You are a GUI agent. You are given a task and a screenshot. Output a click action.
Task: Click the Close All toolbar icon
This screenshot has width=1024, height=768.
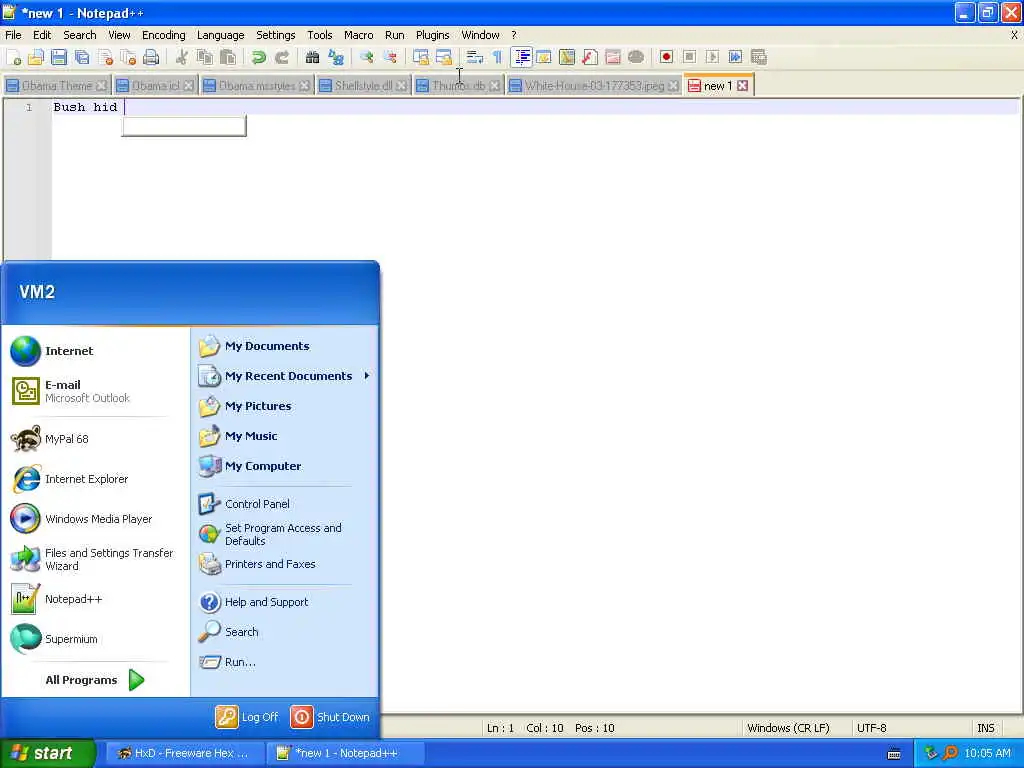[129, 57]
